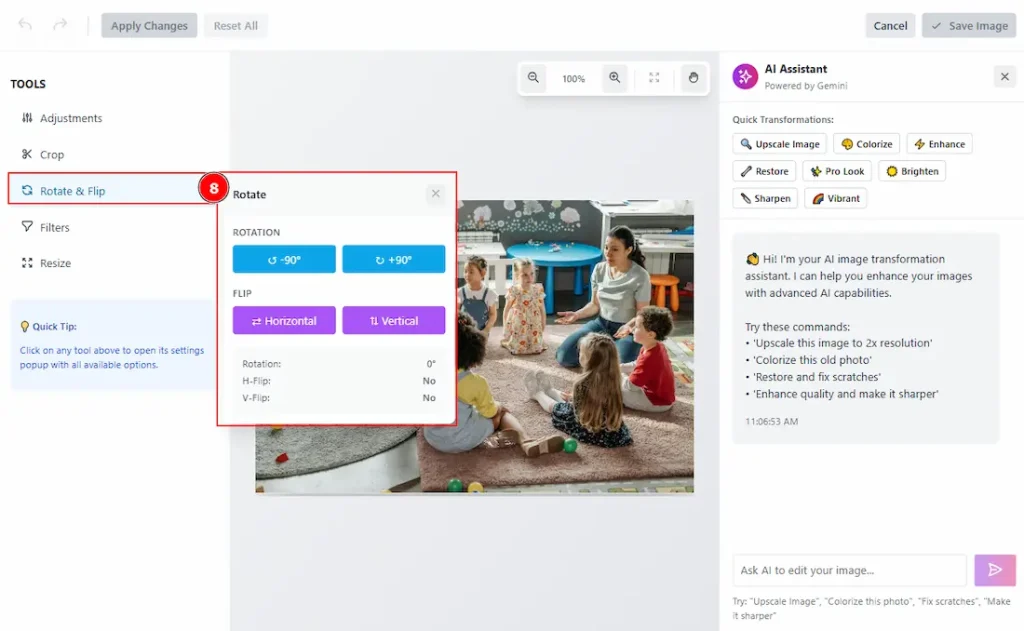Image resolution: width=1024 pixels, height=631 pixels.
Task: Open the Resize tool
Action: pos(55,263)
